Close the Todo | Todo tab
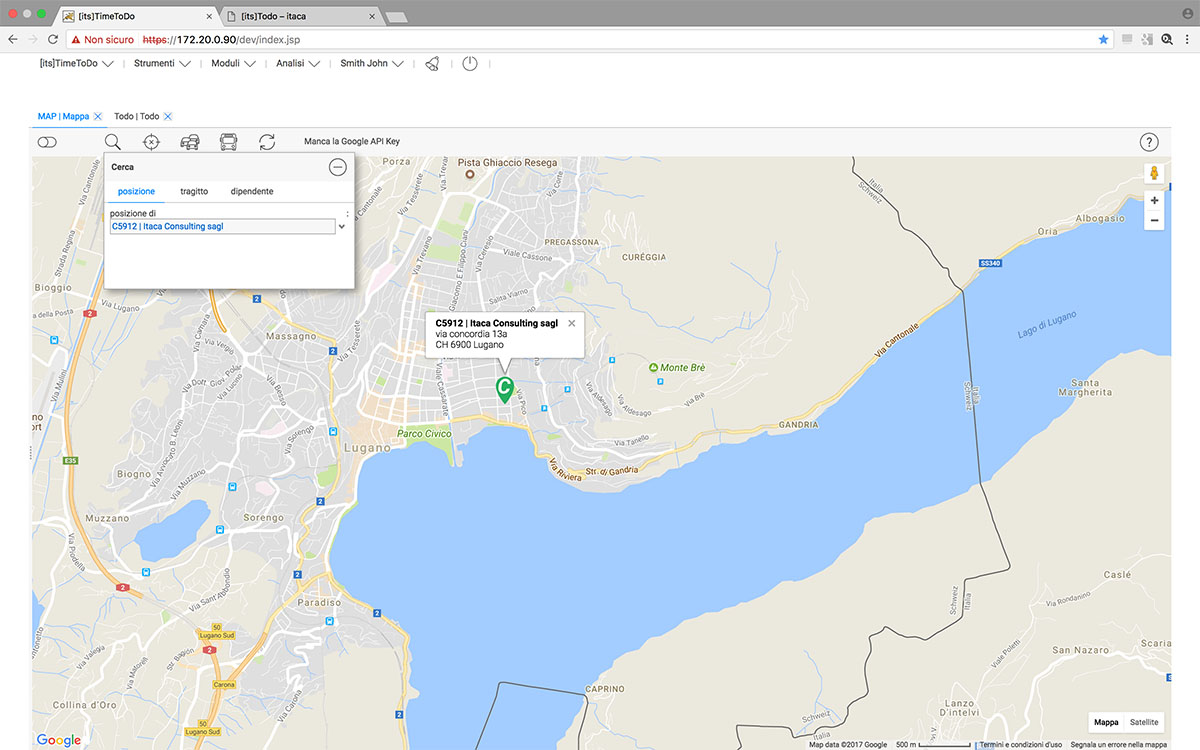1200x750 pixels. [x=168, y=117]
